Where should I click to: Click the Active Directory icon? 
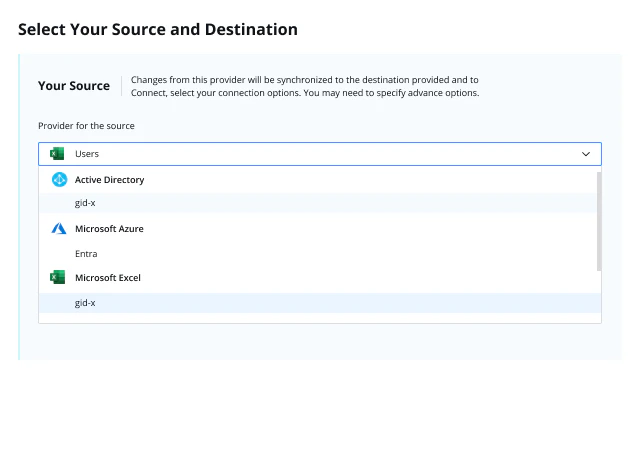point(59,180)
